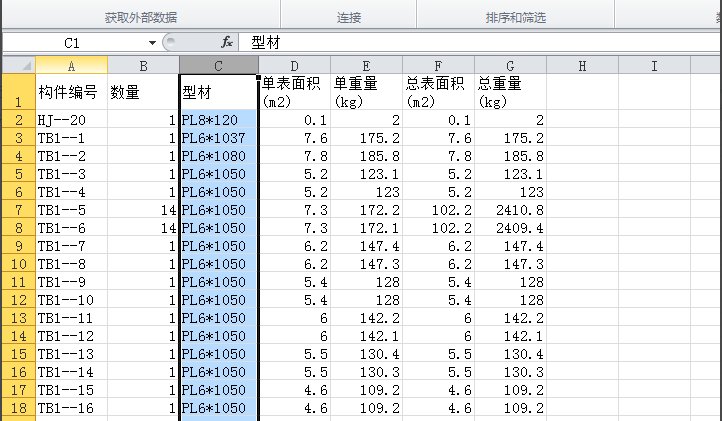This screenshot has width=722, height=421.
Task: Click cell TB1--15
Action: (x=71, y=390)
